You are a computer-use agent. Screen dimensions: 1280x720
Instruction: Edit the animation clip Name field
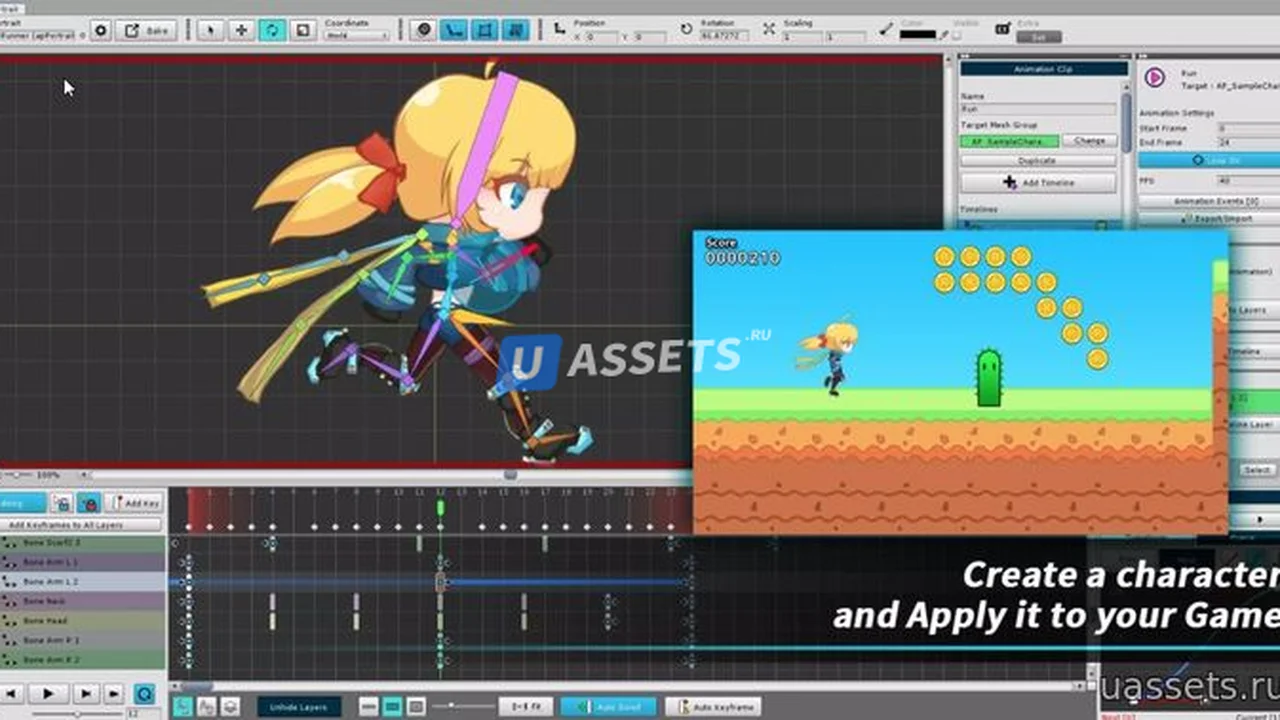click(1038, 109)
